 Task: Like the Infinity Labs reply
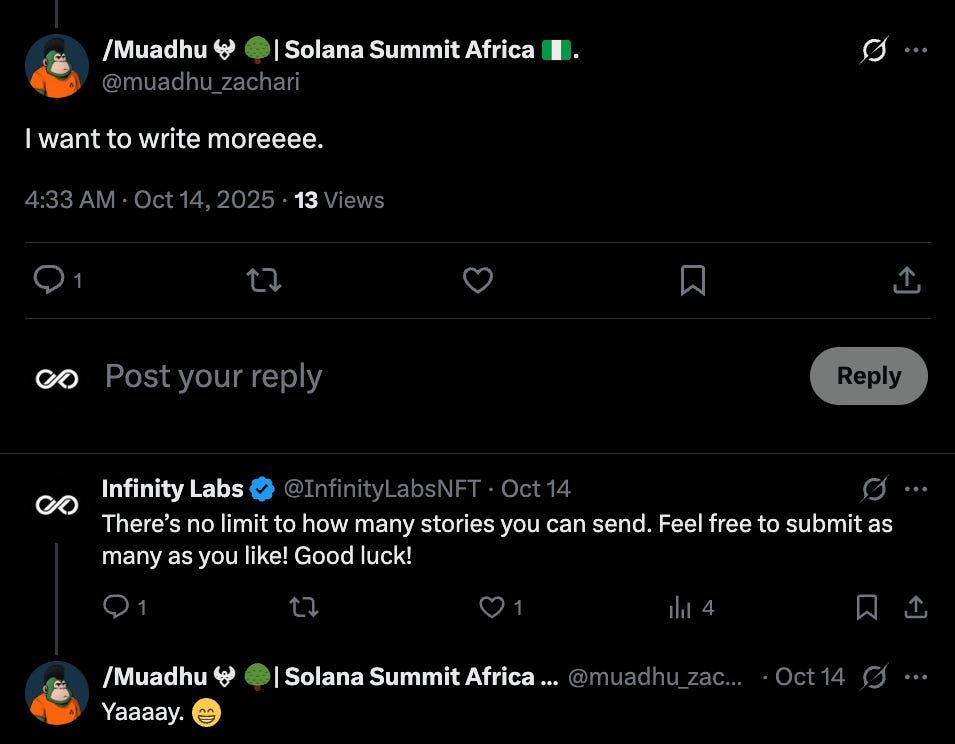(x=491, y=607)
